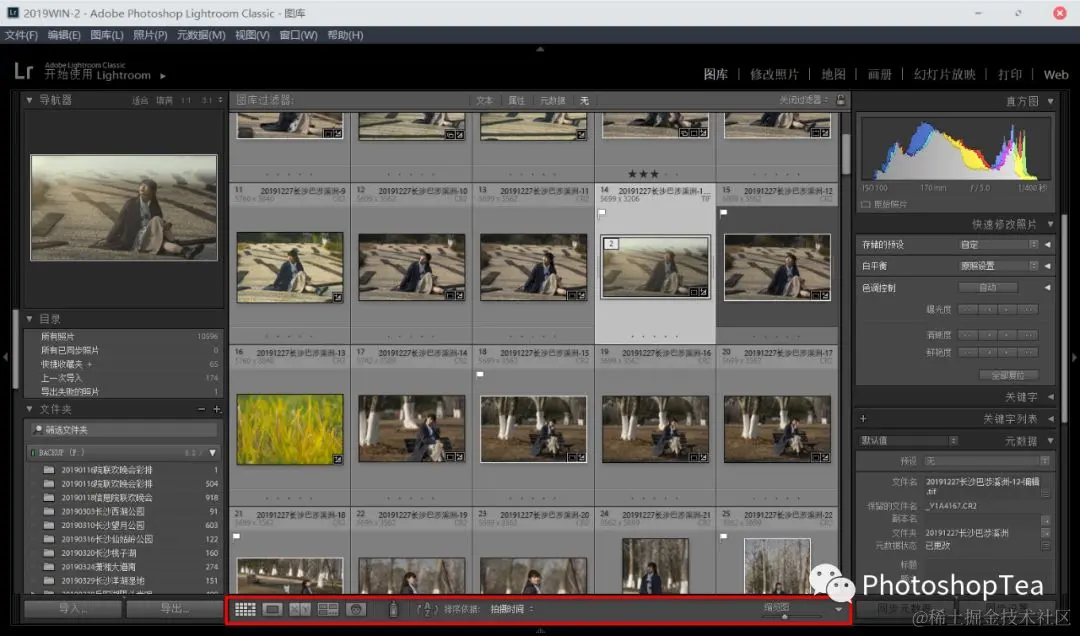Select the '文本' library filter
This screenshot has width=1080, height=636.
[x=484, y=101]
